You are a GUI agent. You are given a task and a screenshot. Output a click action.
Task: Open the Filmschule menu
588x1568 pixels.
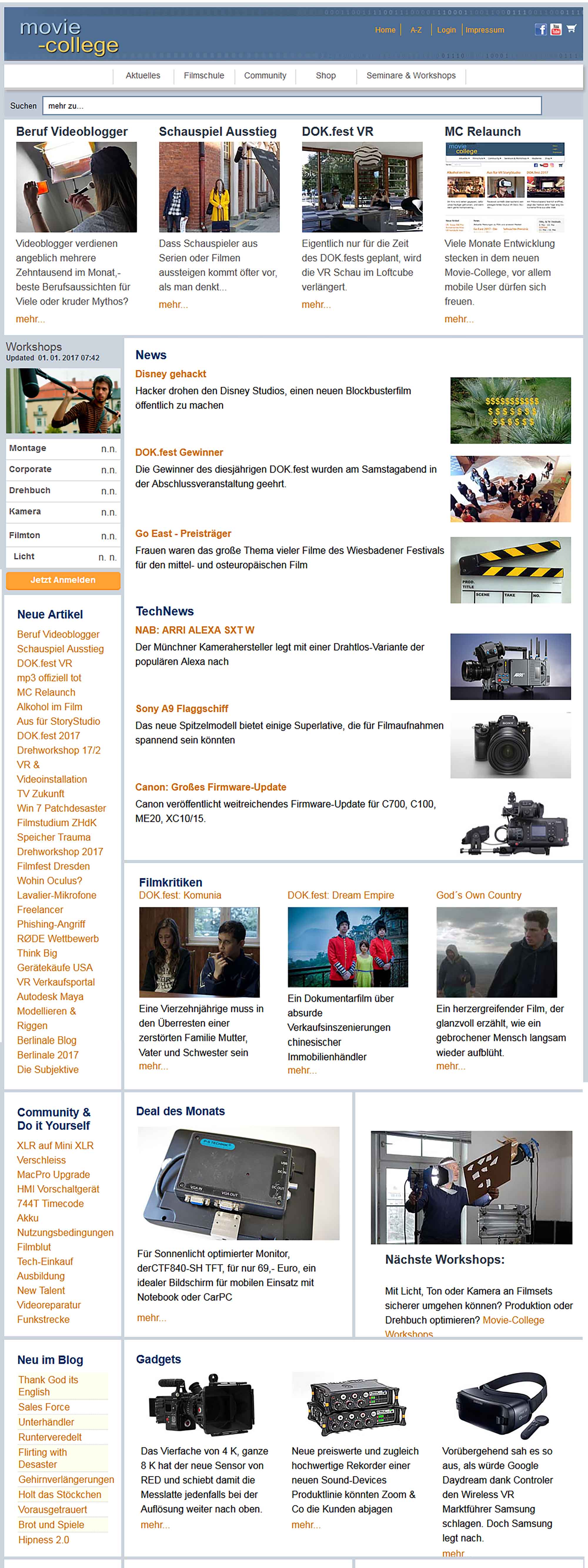click(204, 76)
